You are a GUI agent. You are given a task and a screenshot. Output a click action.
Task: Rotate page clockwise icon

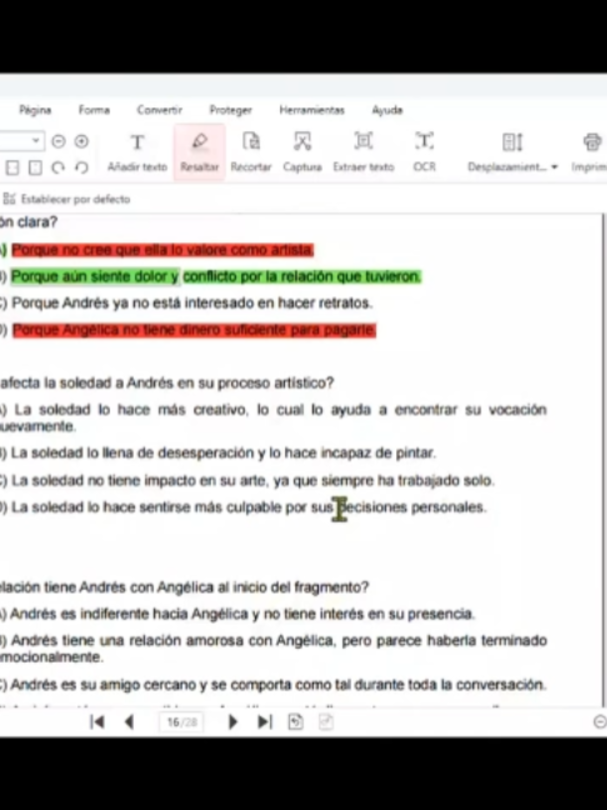58,167
